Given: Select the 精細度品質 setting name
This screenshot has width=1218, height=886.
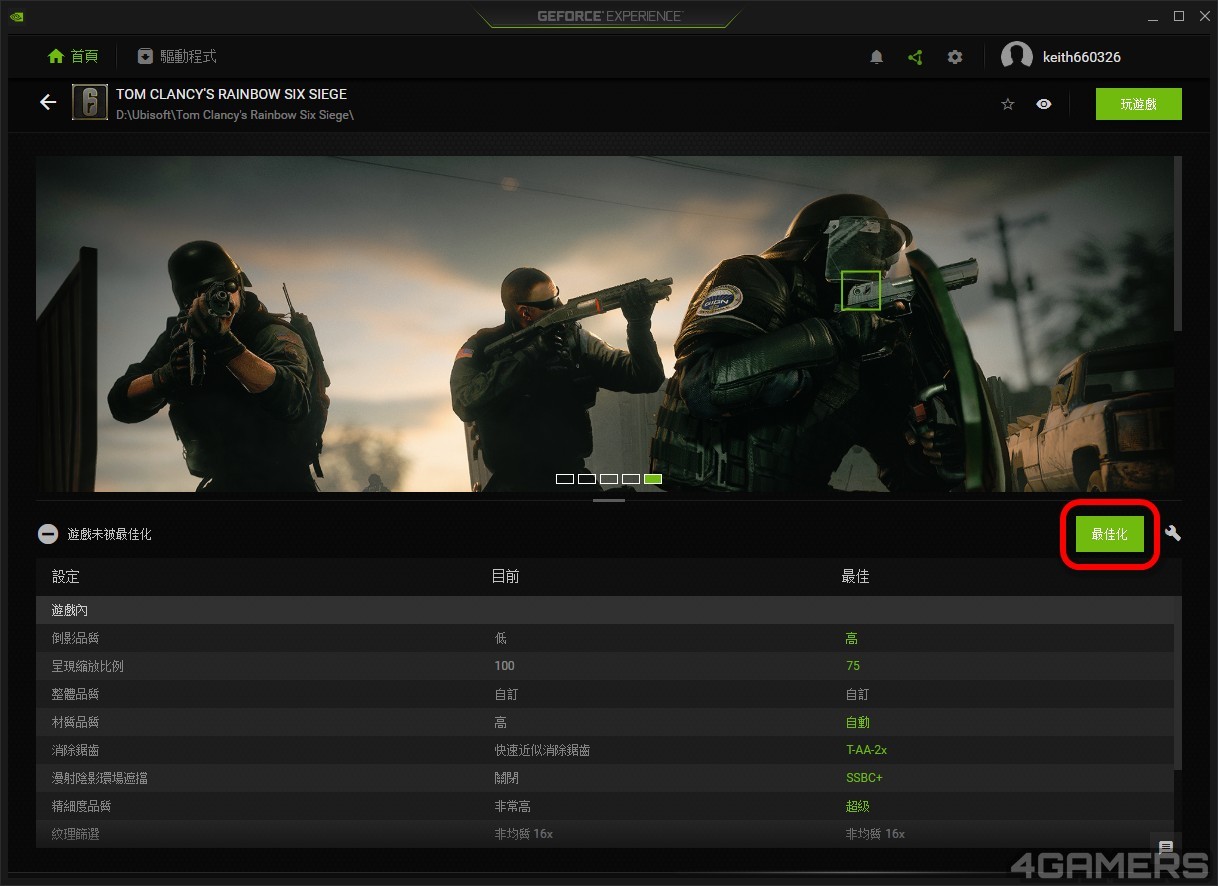Looking at the screenshot, I should 81,806.
